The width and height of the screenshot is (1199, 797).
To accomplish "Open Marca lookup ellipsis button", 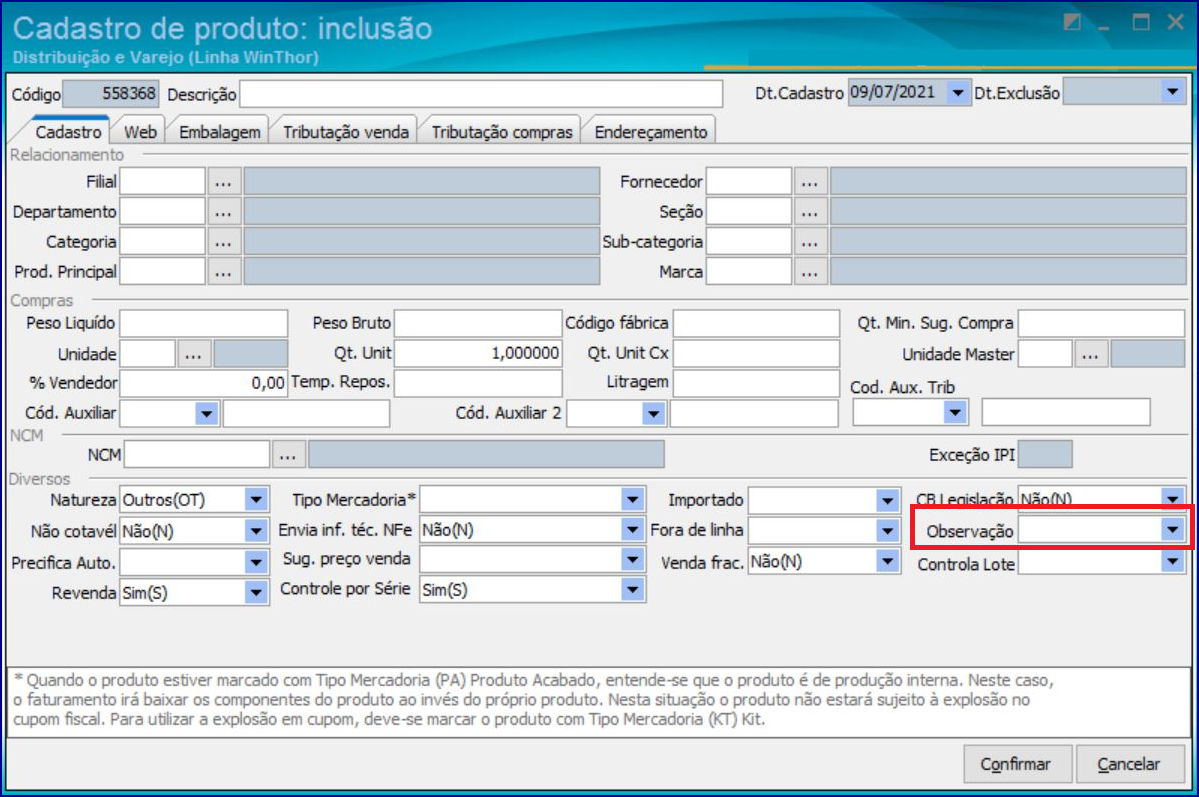I will pyautogui.click(x=811, y=272).
